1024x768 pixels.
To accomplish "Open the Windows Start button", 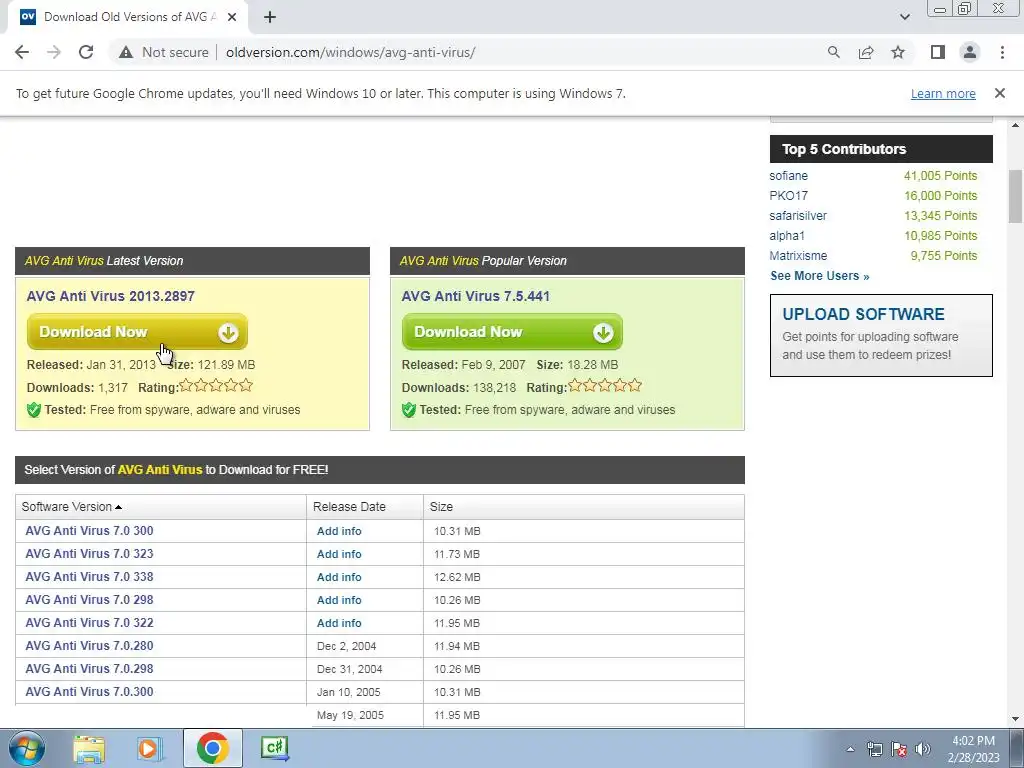I will tap(27, 748).
